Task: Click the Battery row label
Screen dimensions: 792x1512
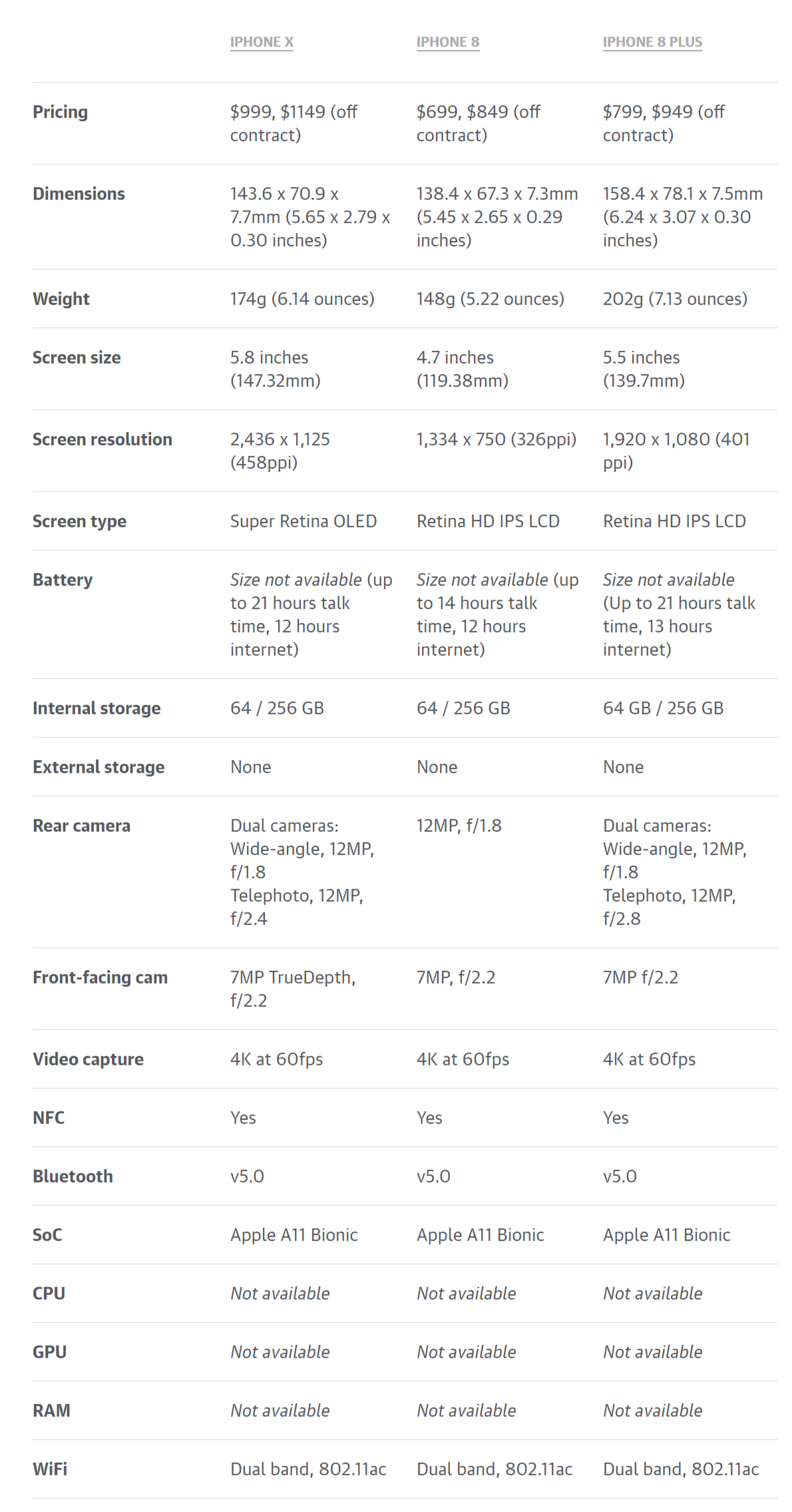Action: pos(63,580)
